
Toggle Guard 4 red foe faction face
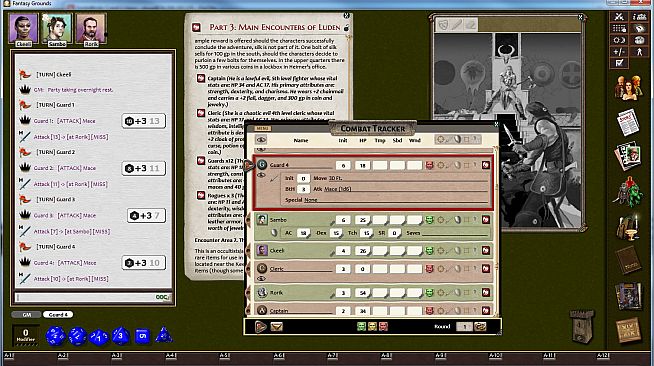coord(429,165)
